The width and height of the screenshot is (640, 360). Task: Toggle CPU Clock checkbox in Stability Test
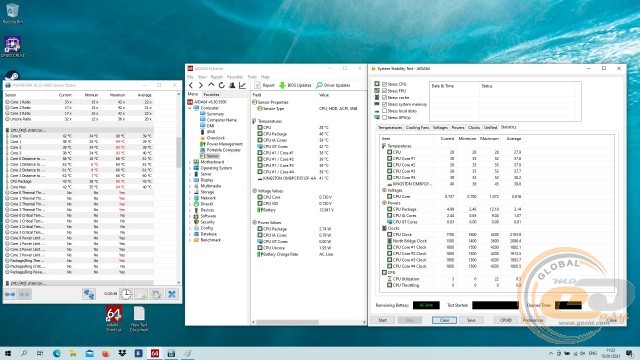pyautogui.click(x=389, y=235)
